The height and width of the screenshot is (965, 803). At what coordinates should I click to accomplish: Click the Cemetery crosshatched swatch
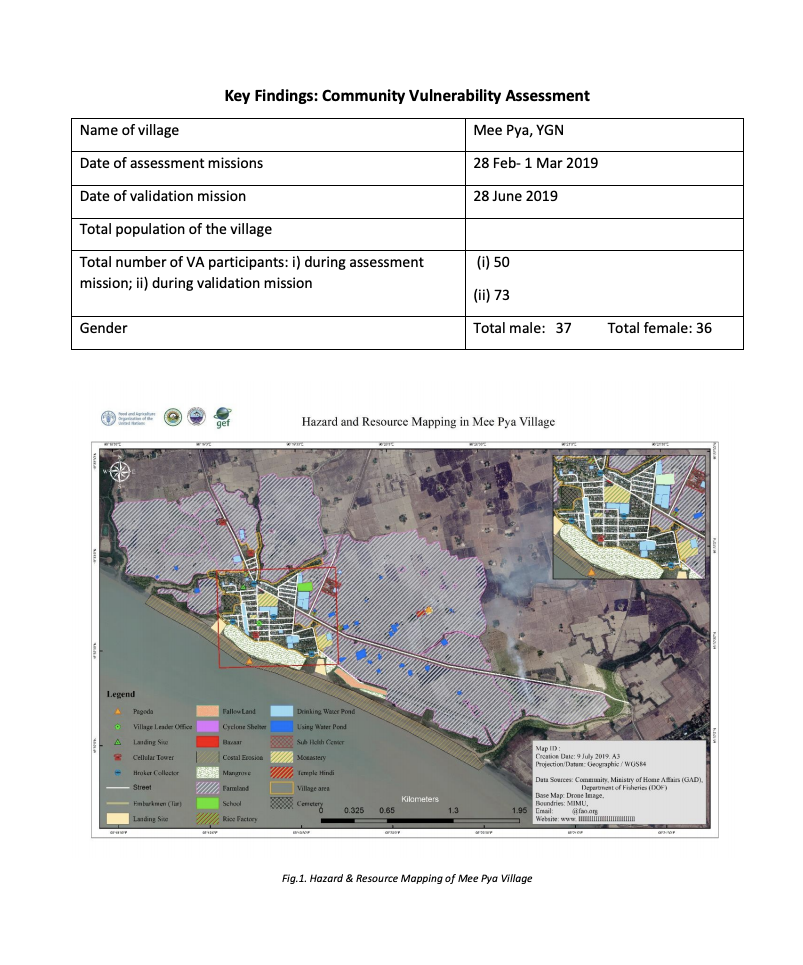[x=282, y=804]
